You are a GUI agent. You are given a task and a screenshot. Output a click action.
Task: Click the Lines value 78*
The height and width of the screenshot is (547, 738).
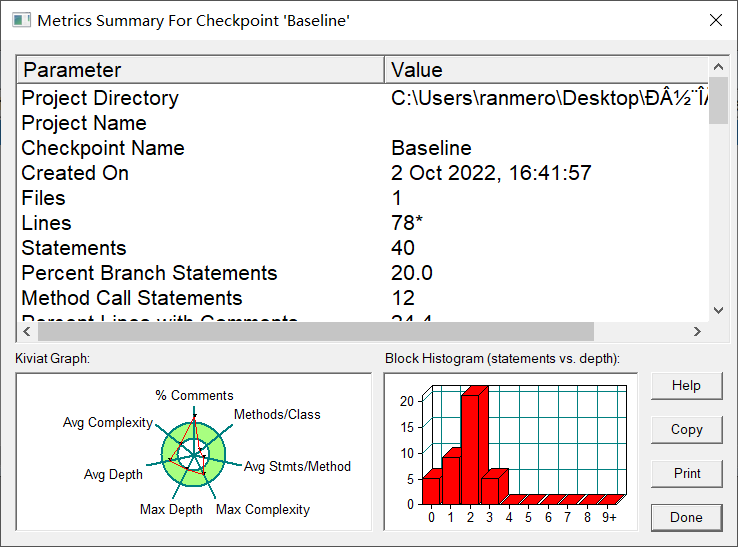click(x=407, y=223)
